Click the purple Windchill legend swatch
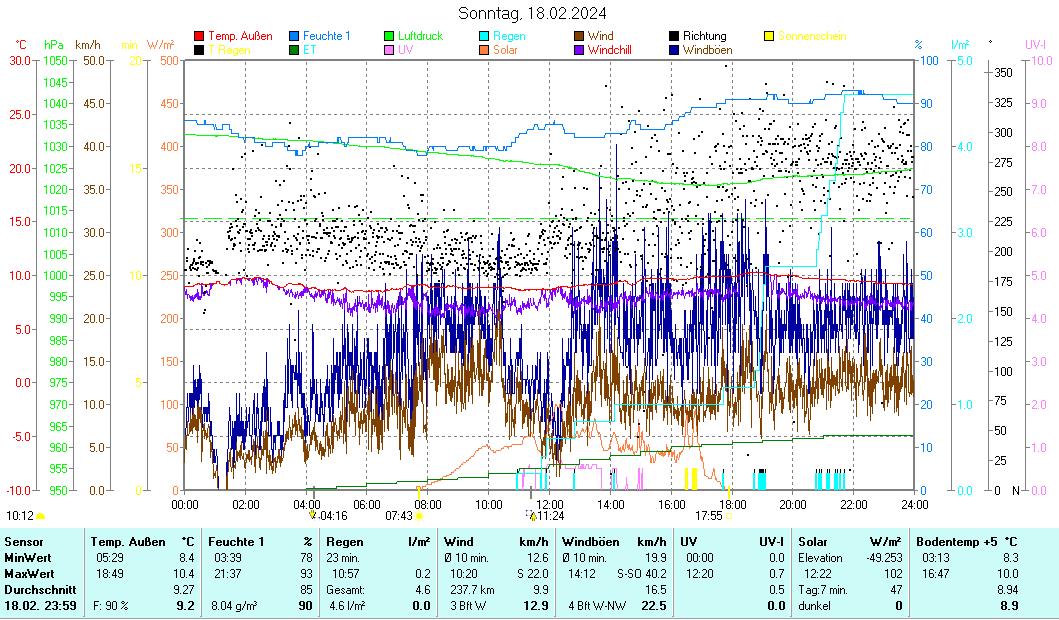This screenshot has height=620, width=1059. (580, 50)
